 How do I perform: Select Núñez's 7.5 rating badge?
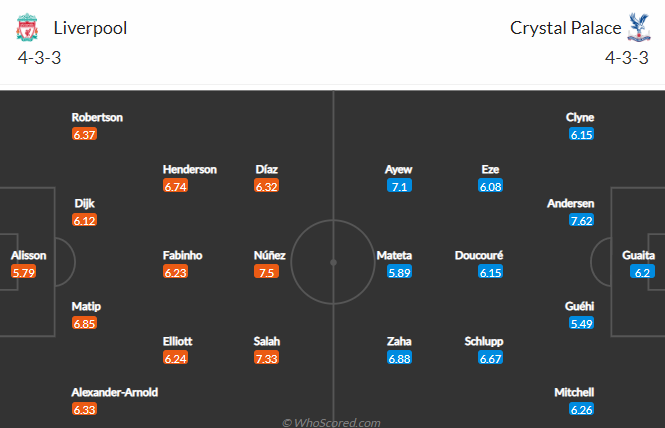pos(266,272)
